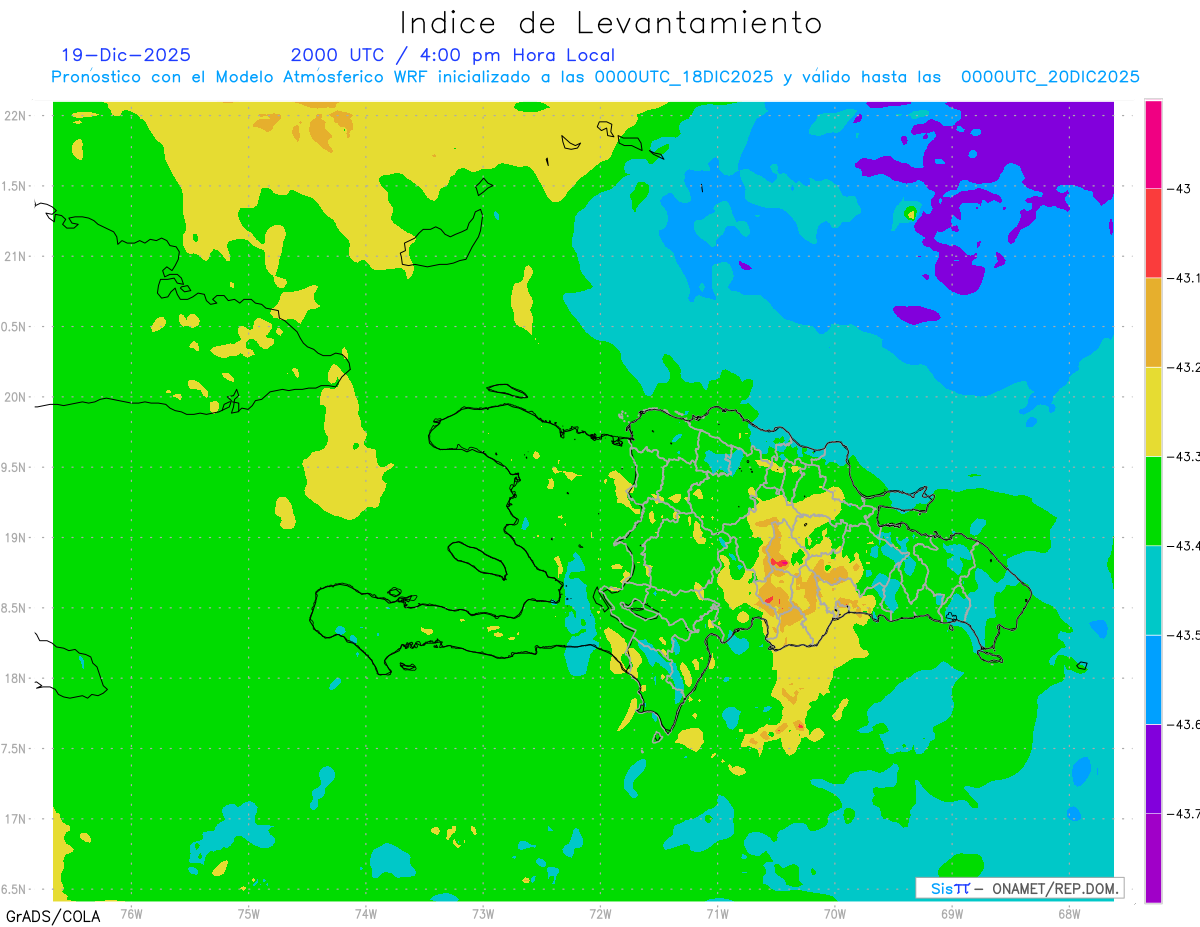Click the title 'Indice de Levantamiento'
Screen dimensions: 1200x927
click(610, 23)
